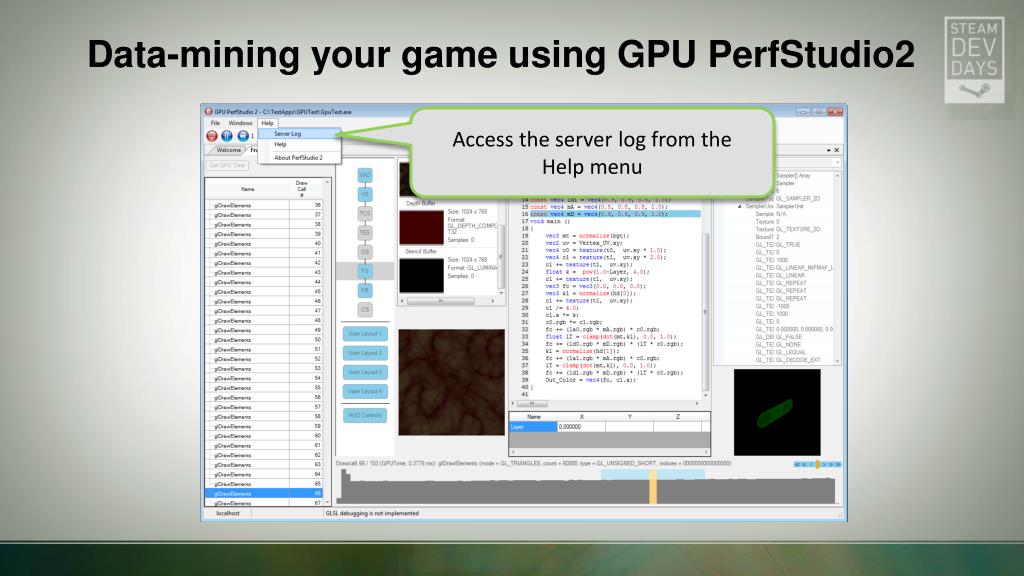The image size is (1024, 576).
Task: Select glDrawElements draw call 55
Action: (x=264, y=388)
